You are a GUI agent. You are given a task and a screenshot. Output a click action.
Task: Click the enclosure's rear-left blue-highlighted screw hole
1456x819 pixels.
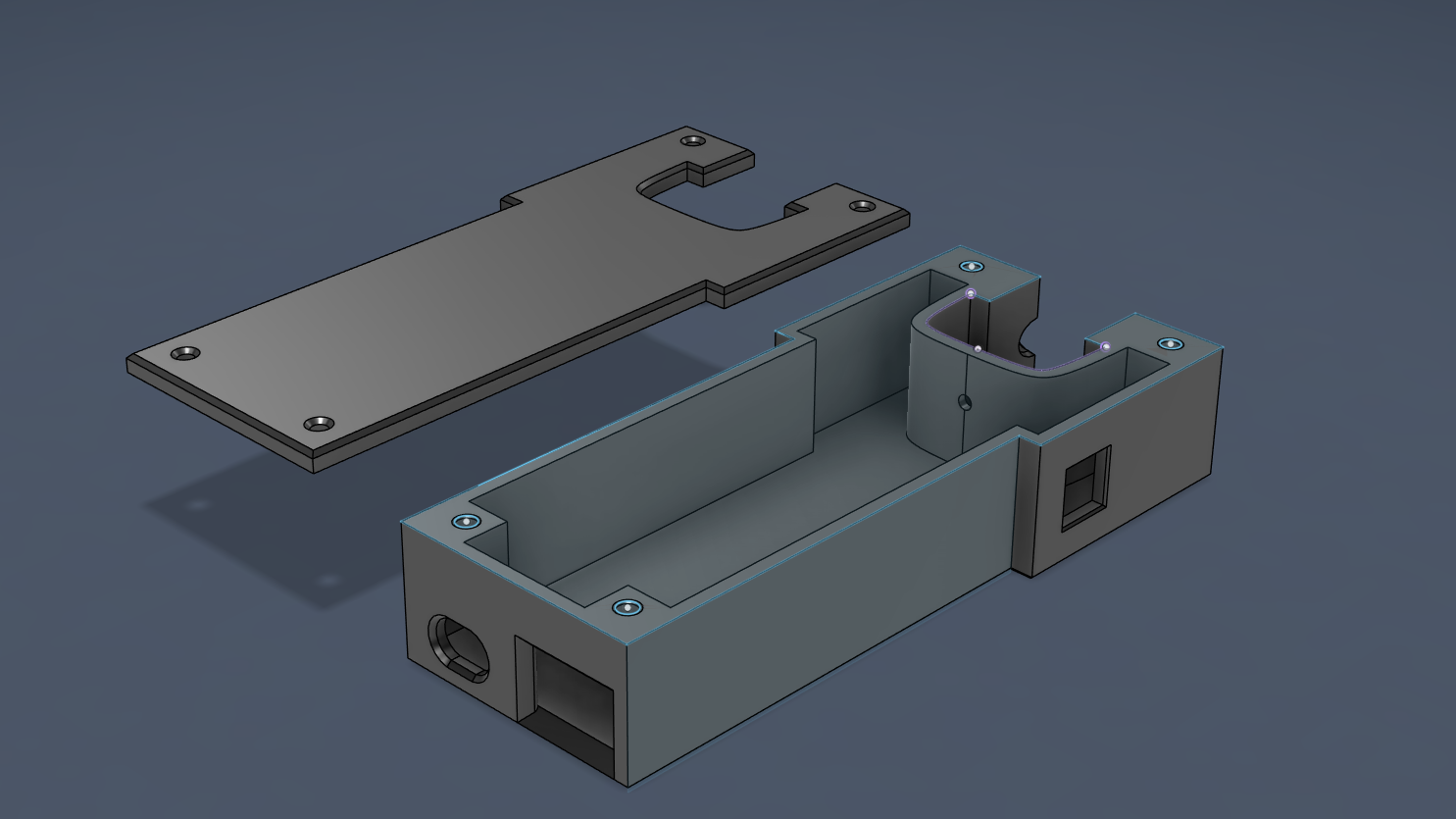(971, 267)
